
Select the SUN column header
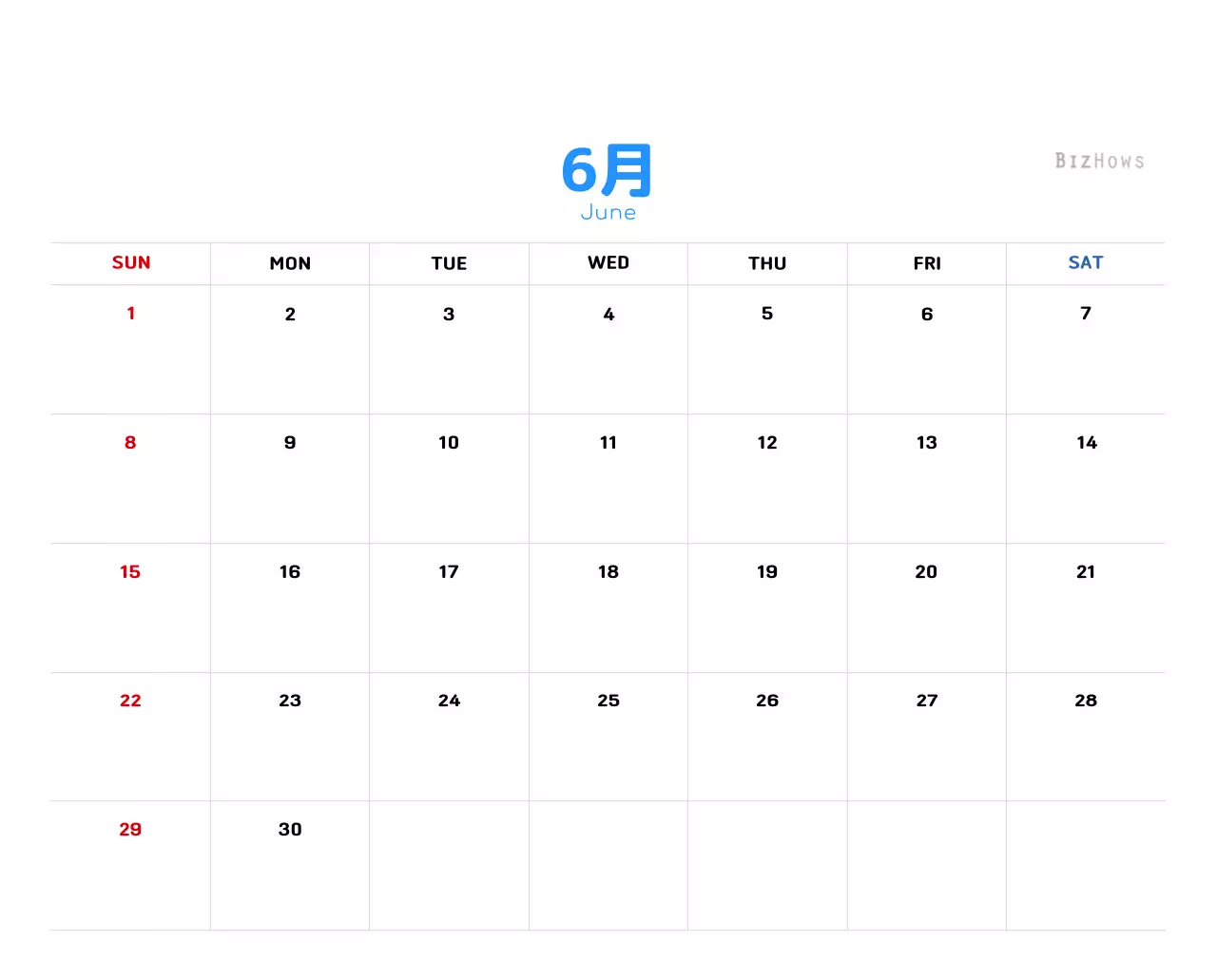pos(131,263)
